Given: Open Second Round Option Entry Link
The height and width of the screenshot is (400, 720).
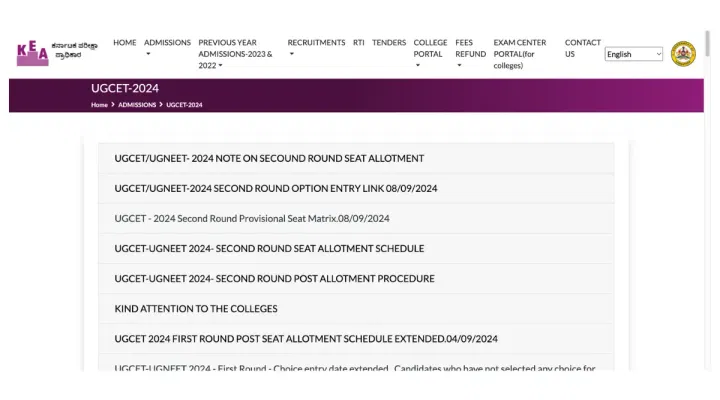Looking at the screenshot, I should coord(276,188).
